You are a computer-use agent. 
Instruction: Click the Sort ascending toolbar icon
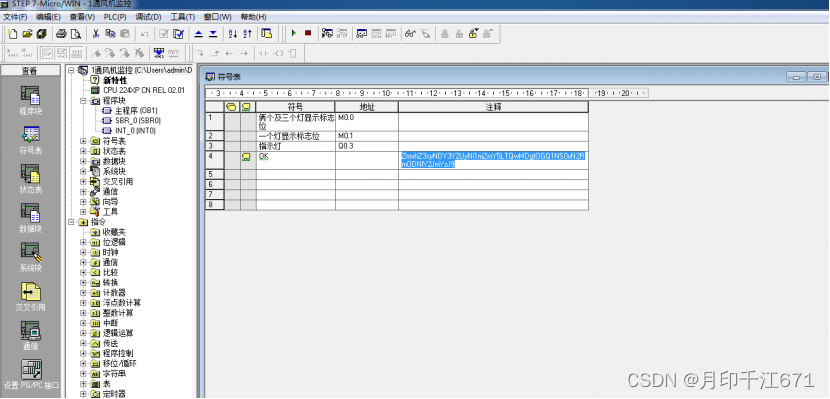(x=233, y=34)
